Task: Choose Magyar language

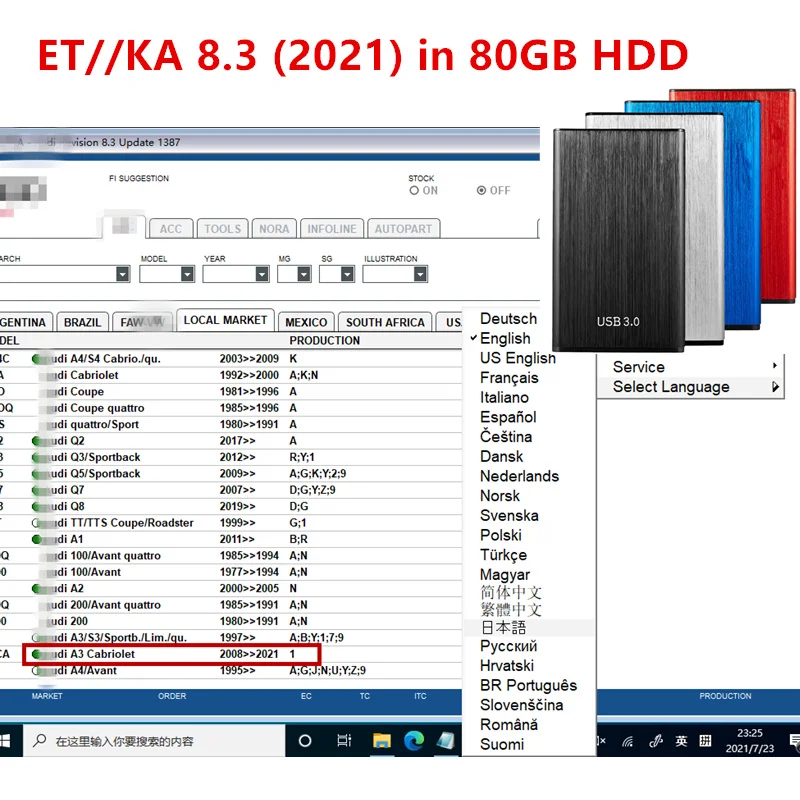Action: pos(505,574)
